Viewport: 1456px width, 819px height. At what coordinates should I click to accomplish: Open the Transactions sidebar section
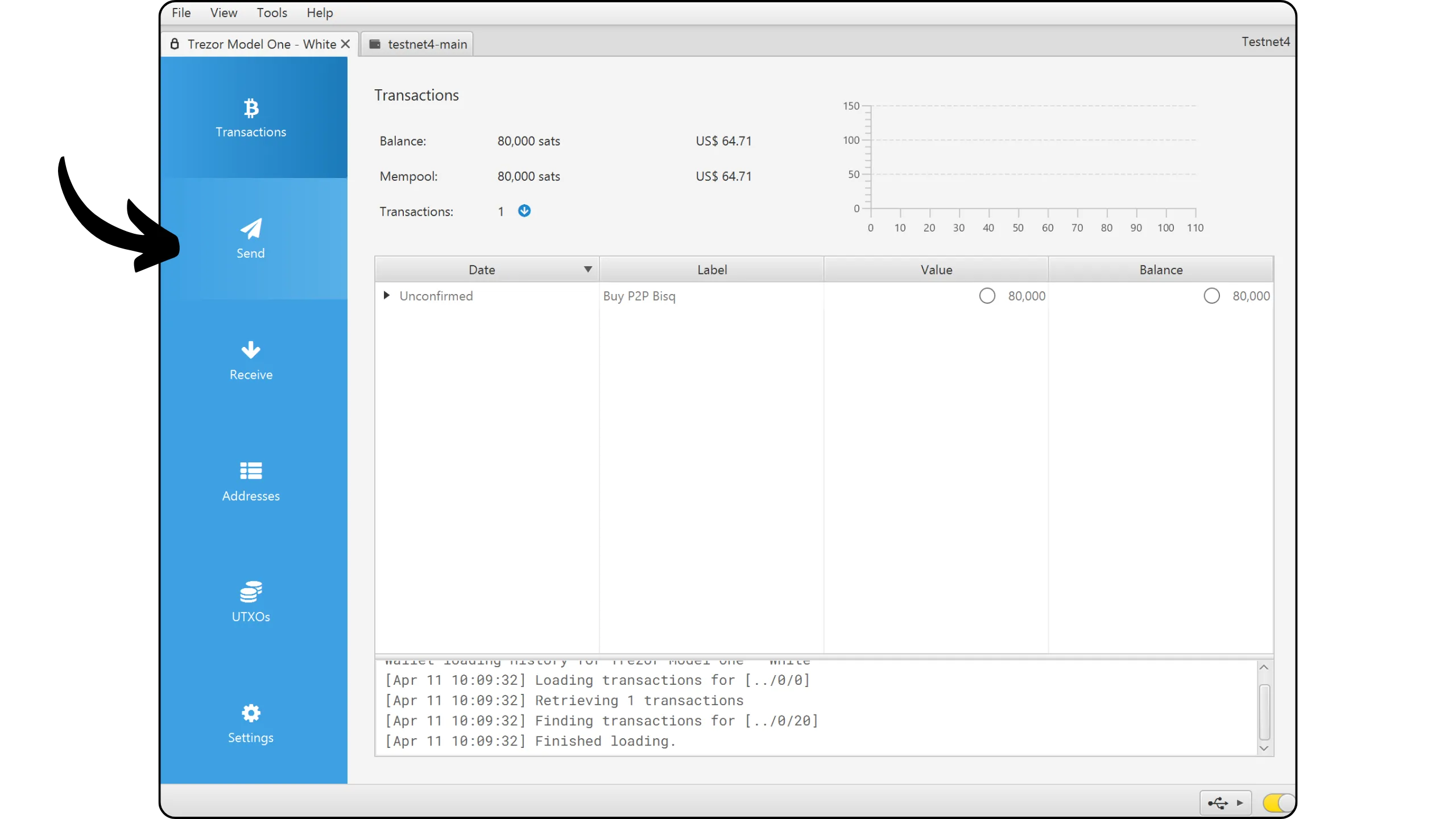point(251,118)
